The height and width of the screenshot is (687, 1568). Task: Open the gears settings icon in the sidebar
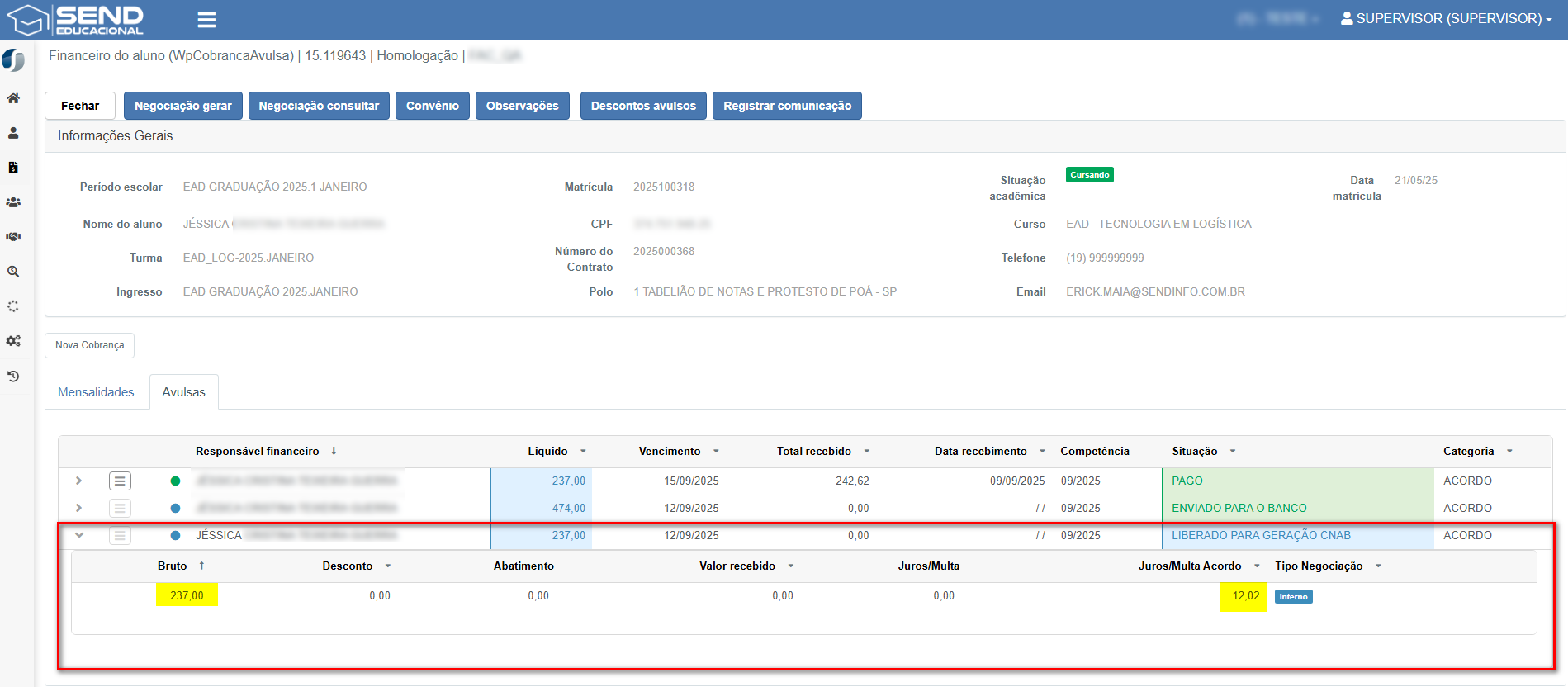[x=13, y=341]
